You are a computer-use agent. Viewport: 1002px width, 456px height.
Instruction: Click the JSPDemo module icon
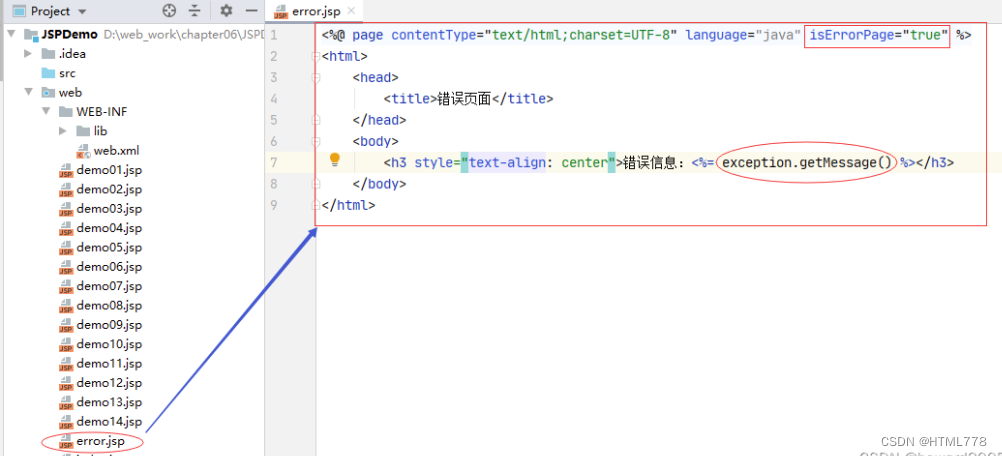(x=31, y=34)
